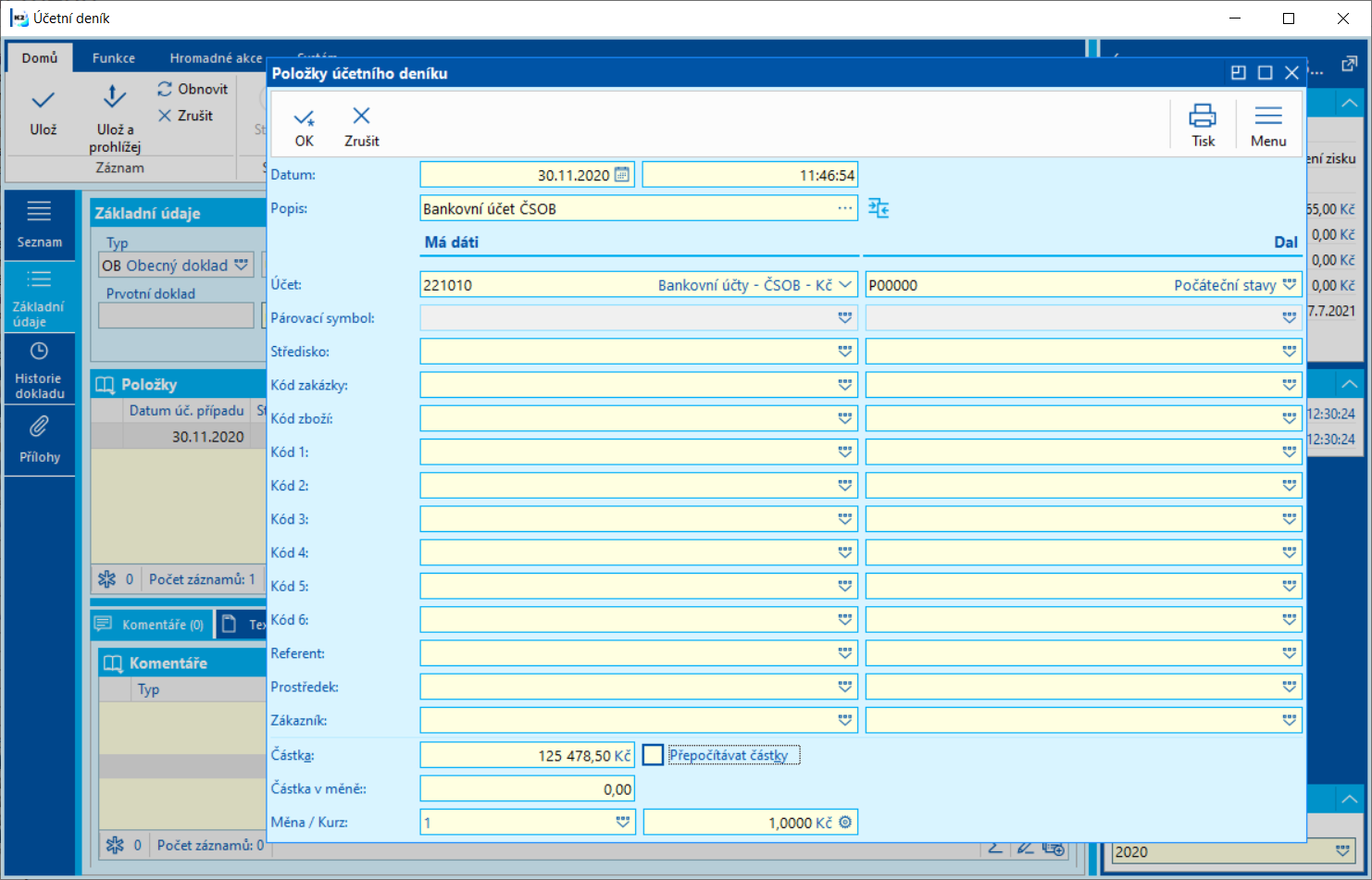Expand the Má dáti Účet dropdown
This screenshot has width=1372, height=880.
point(845,285)
